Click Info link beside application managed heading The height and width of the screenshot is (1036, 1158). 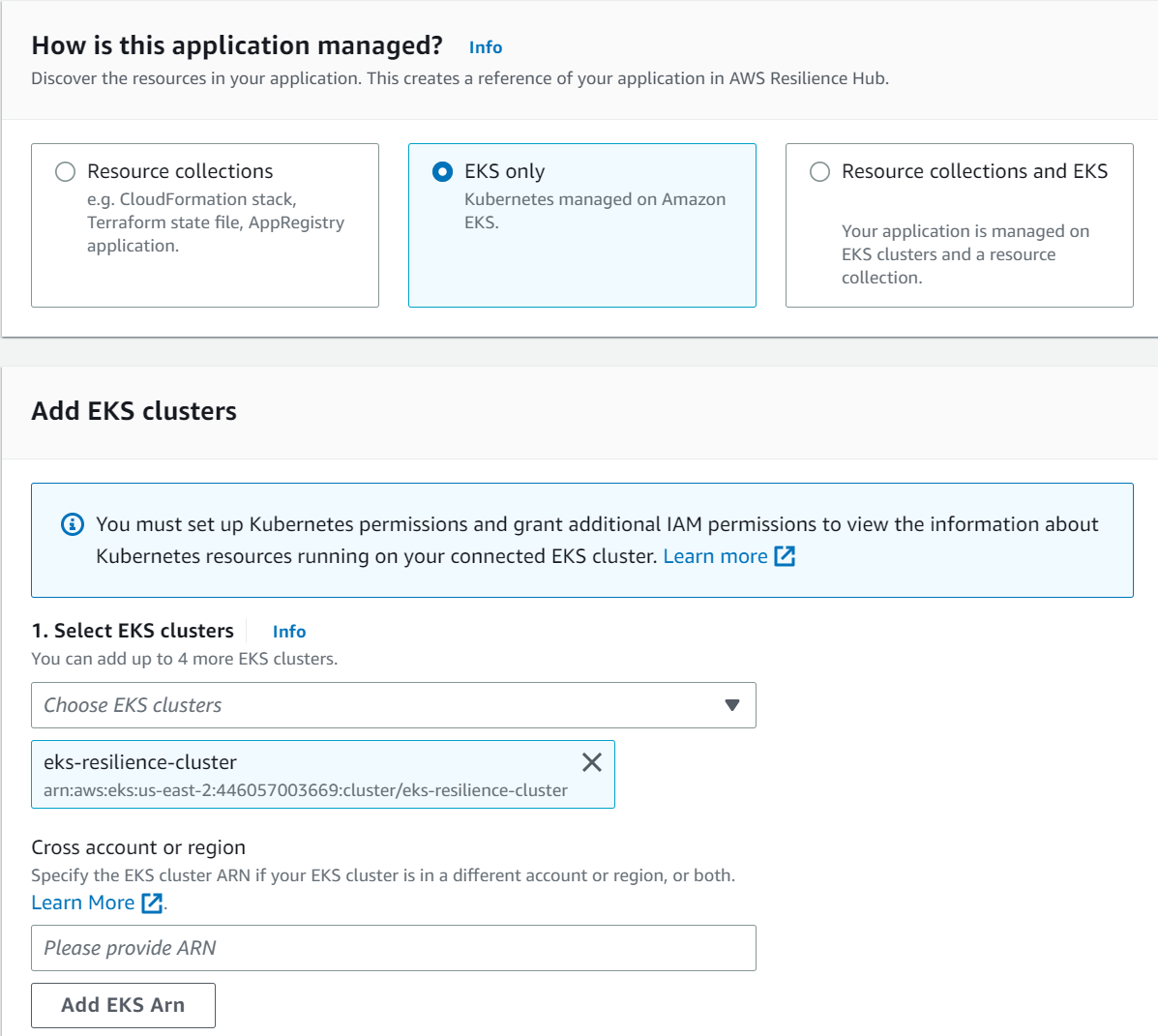click(x=485, y=47)
